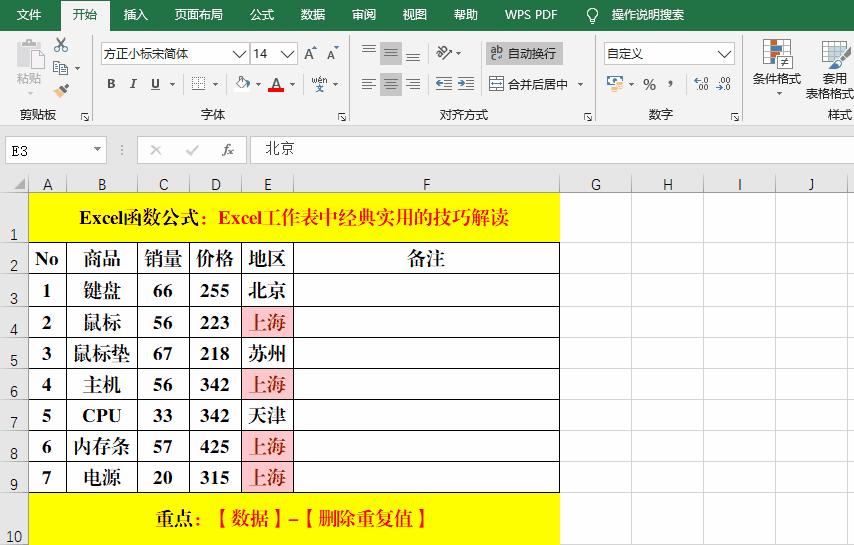The width and height of the screenshot is (854, 545).
Task: Toggle middle vertical alignment
Action: click(391, 53)
